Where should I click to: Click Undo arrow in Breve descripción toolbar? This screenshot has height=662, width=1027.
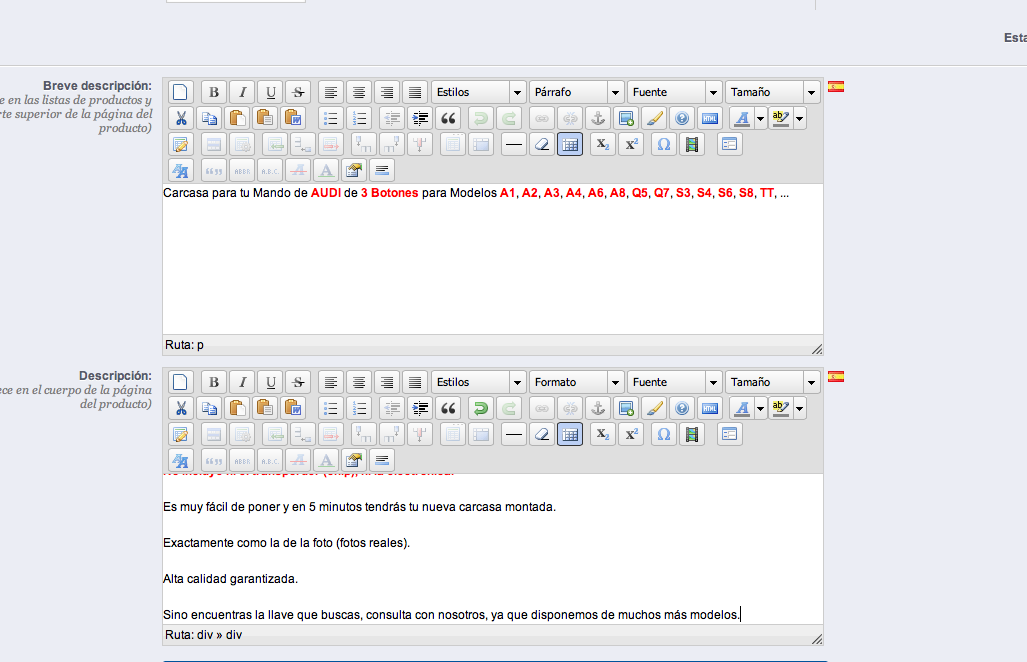coord(480,119)
